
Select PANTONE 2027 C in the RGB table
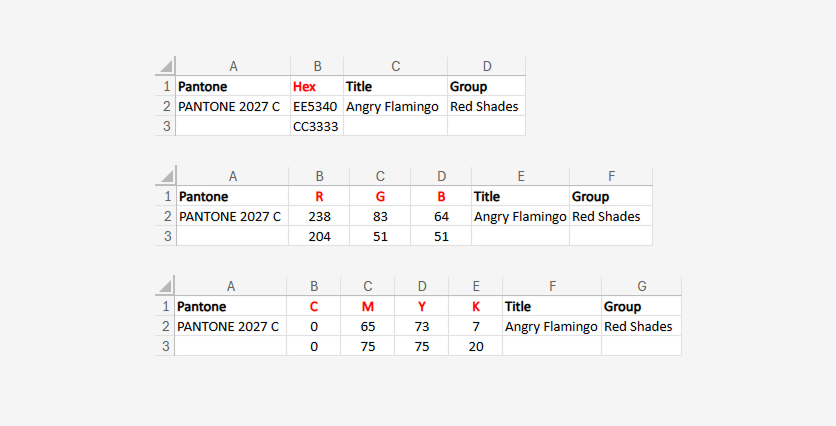tap(232, 216)
